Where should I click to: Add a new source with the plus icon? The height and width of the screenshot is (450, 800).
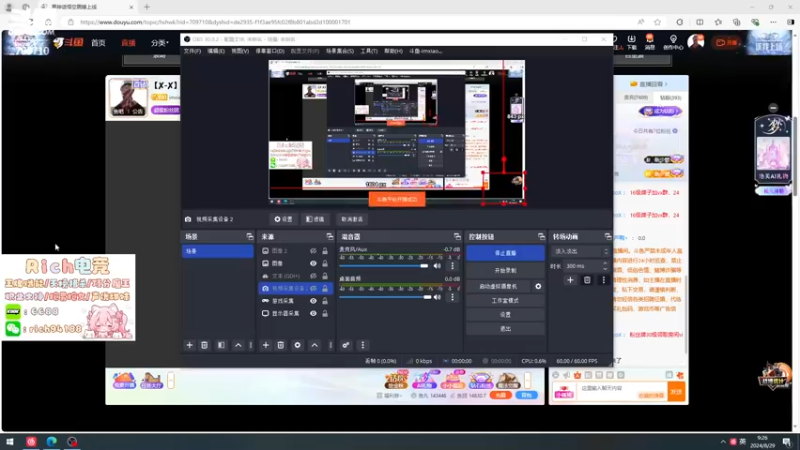click(265, 345)
